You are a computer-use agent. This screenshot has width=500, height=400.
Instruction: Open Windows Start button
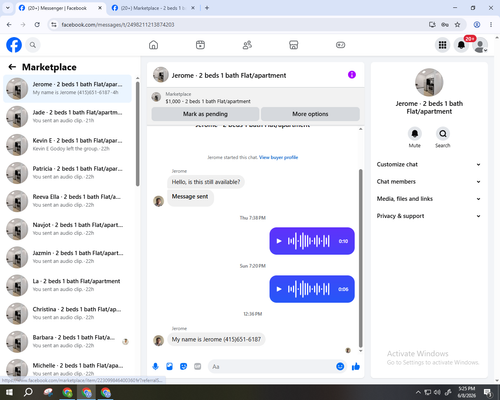9,392
